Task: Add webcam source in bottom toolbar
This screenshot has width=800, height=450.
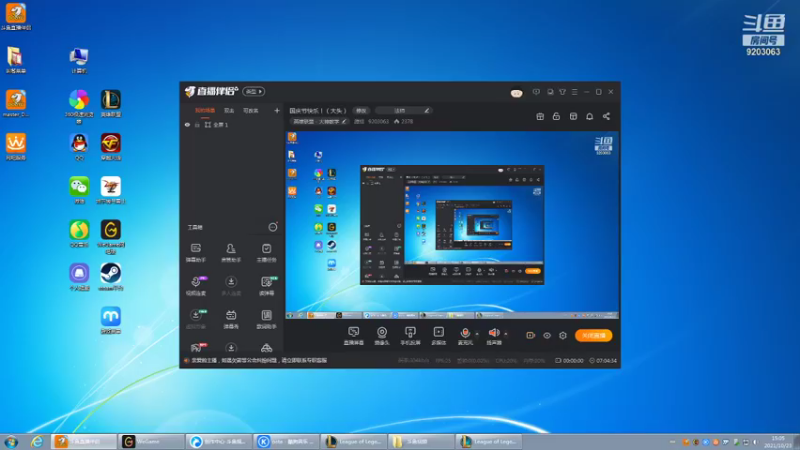Action: point(382,335)
